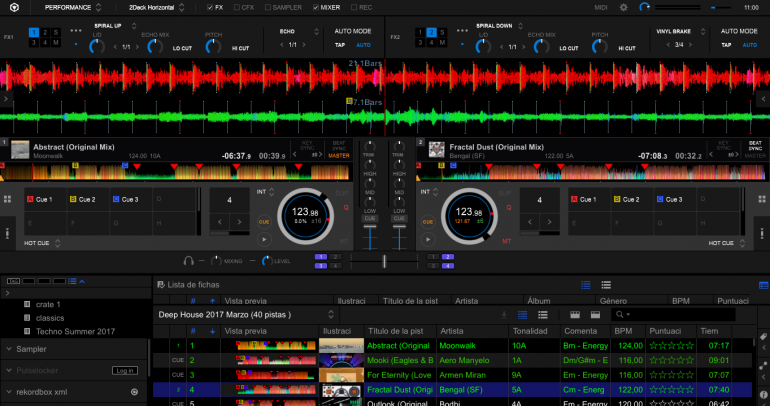Click the MIDI button in top bar

pos(601,7)
